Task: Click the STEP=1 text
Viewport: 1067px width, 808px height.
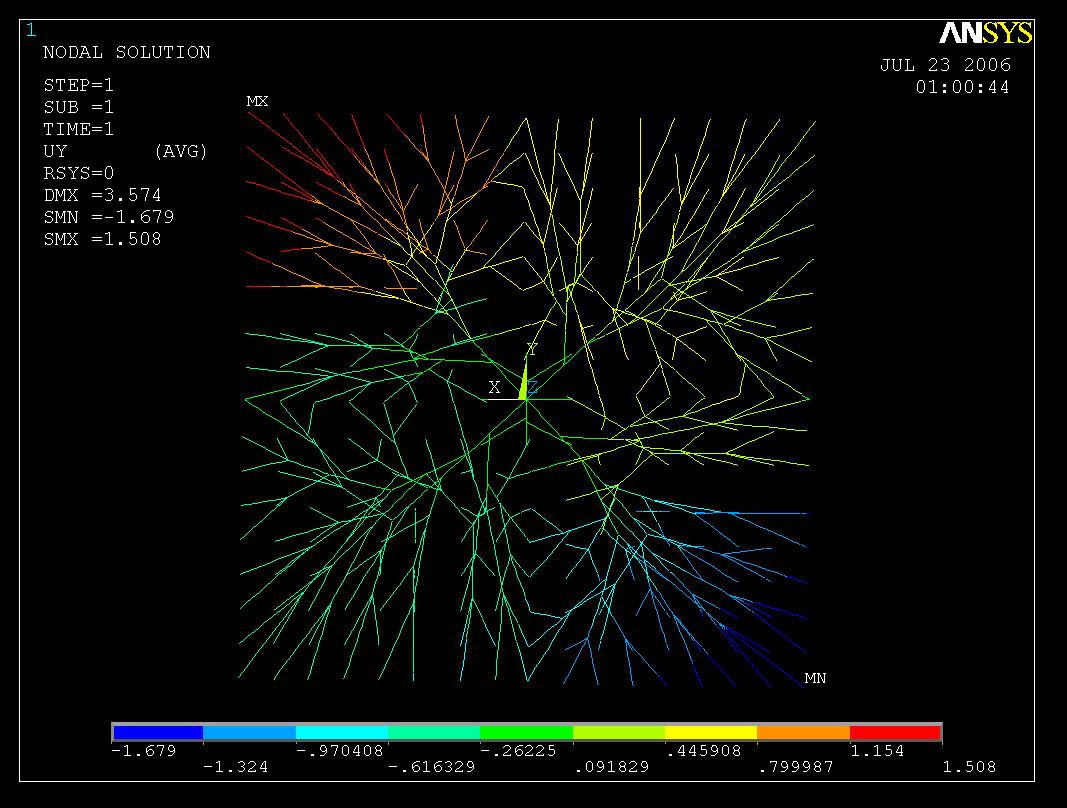Action: (x=78, y=85)
